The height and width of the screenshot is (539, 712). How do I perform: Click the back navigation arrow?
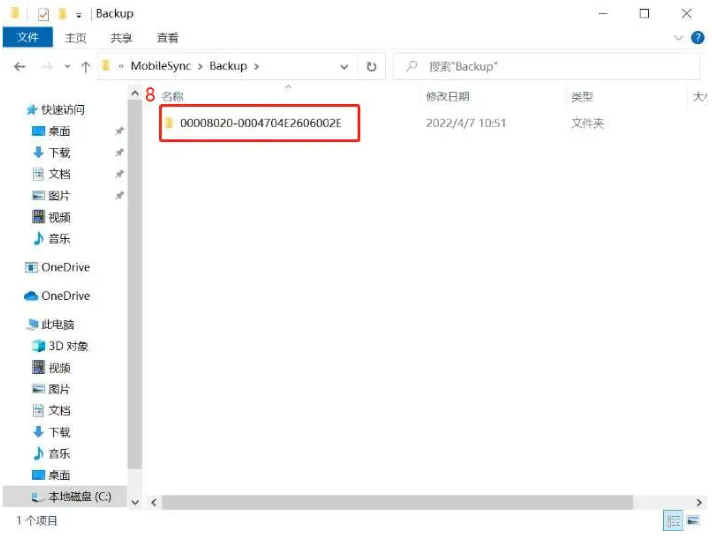tap(20, 67)
